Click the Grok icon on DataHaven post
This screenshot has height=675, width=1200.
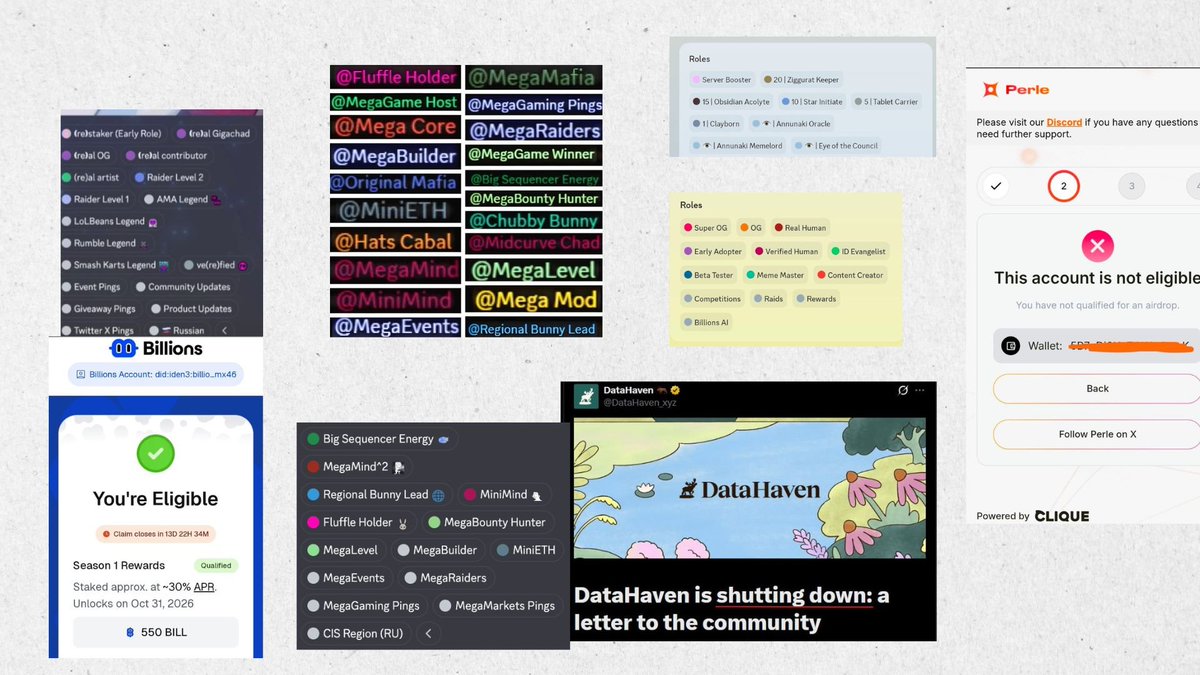click(x=903, y=390)
